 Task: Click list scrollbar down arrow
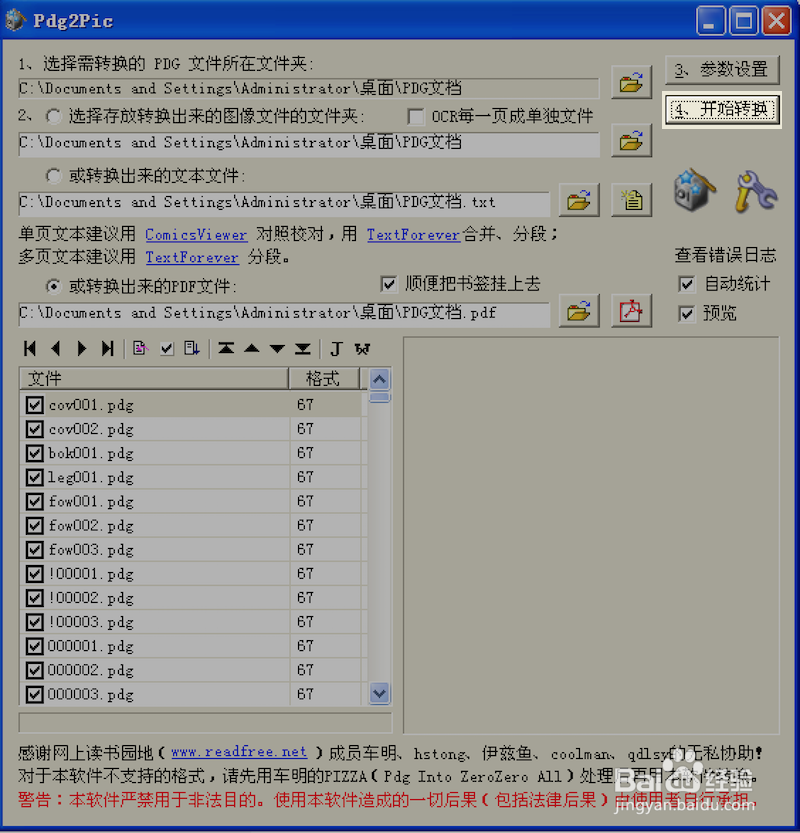[x=379, y=693]
